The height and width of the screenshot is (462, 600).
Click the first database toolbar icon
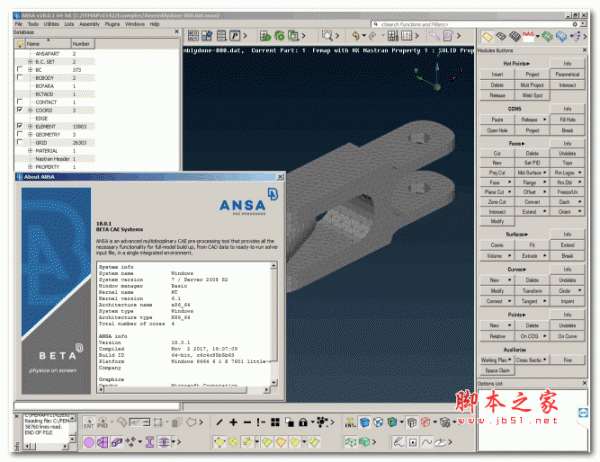pyautogui.click(x=193, y=36)
